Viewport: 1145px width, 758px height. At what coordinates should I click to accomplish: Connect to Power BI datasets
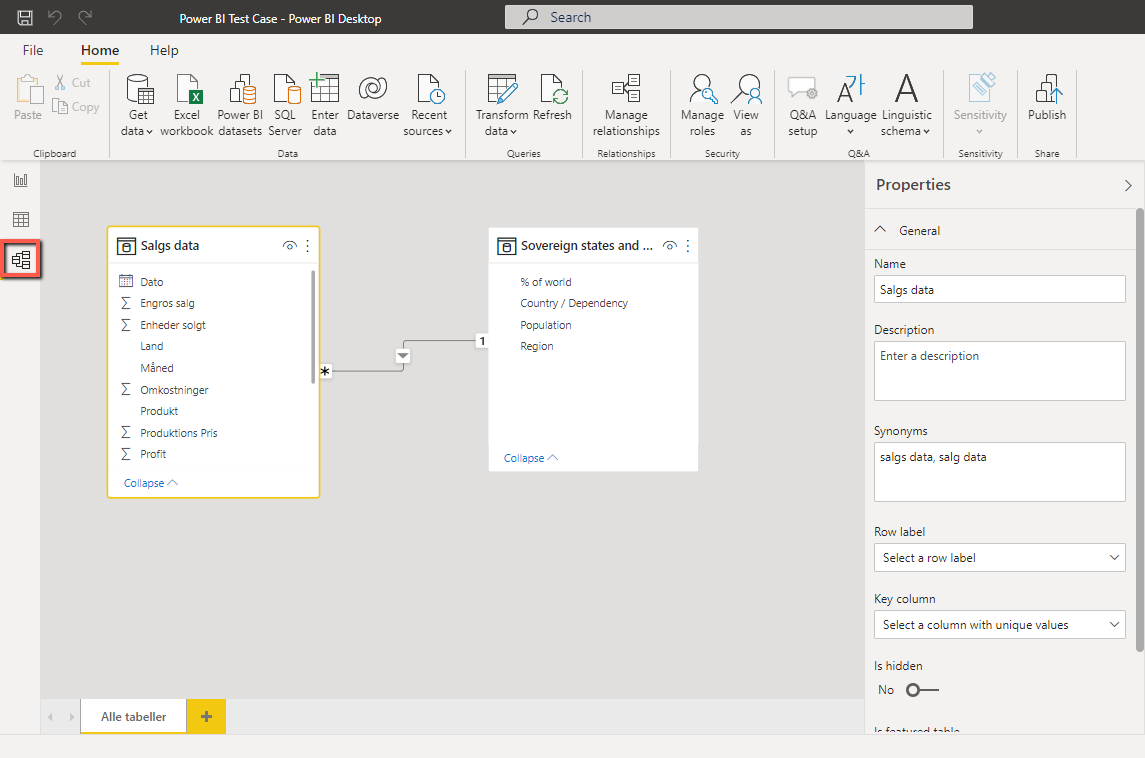(x=240, y=105)
